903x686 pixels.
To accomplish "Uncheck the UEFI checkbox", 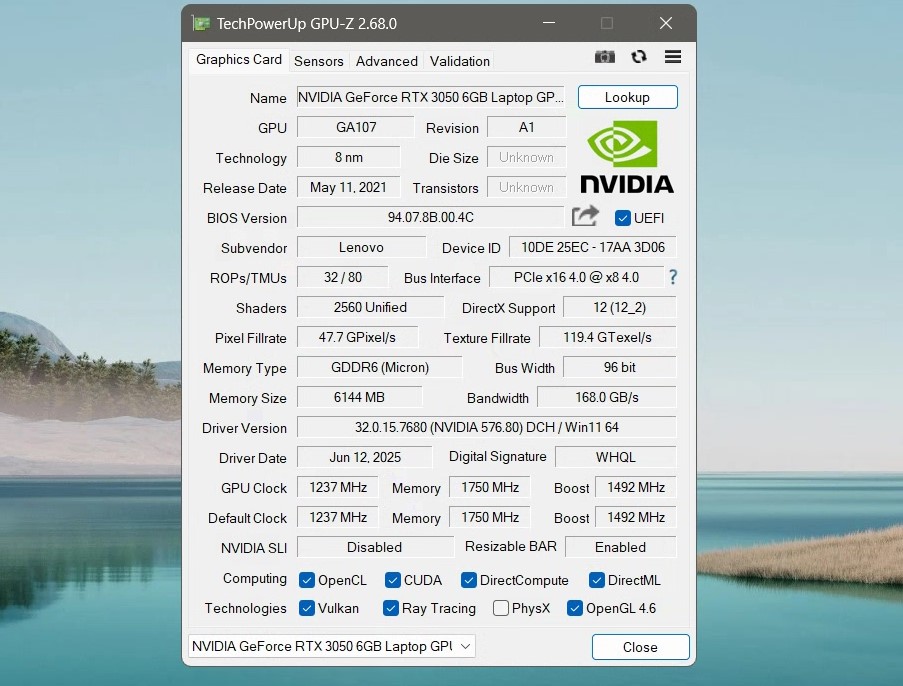I will (622, 217).
